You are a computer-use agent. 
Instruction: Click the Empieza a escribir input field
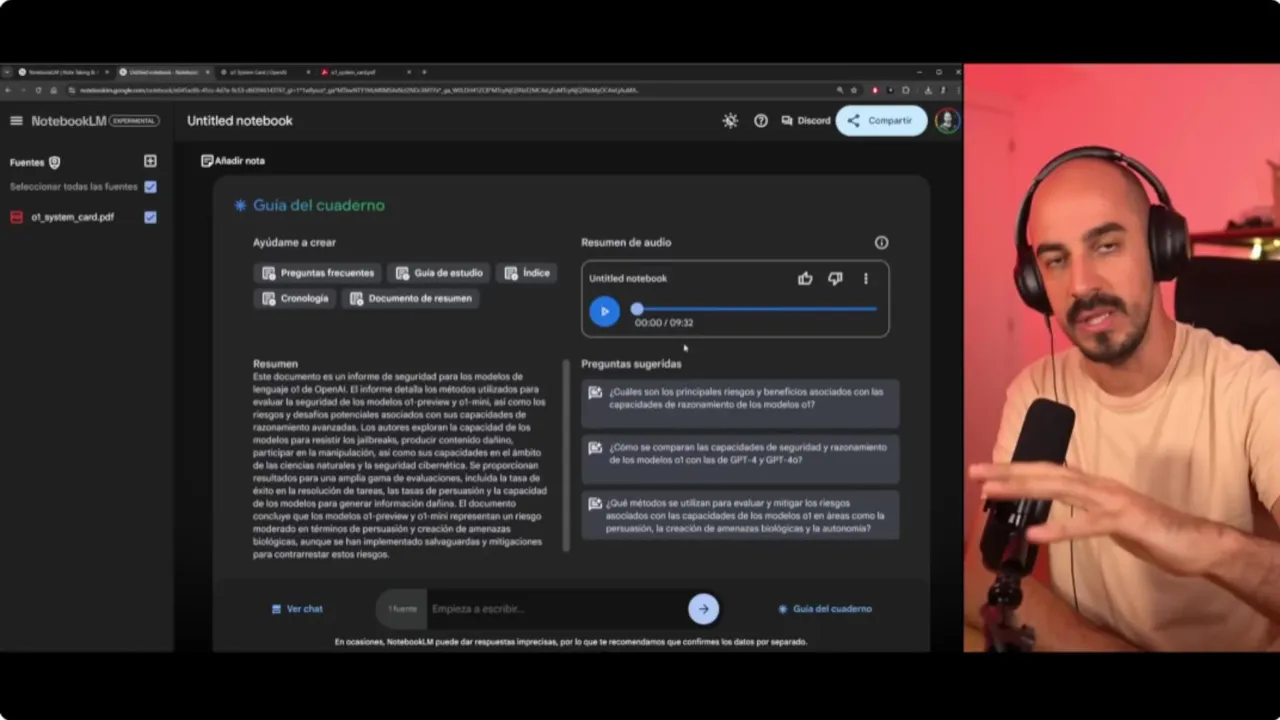coord(556,609)
